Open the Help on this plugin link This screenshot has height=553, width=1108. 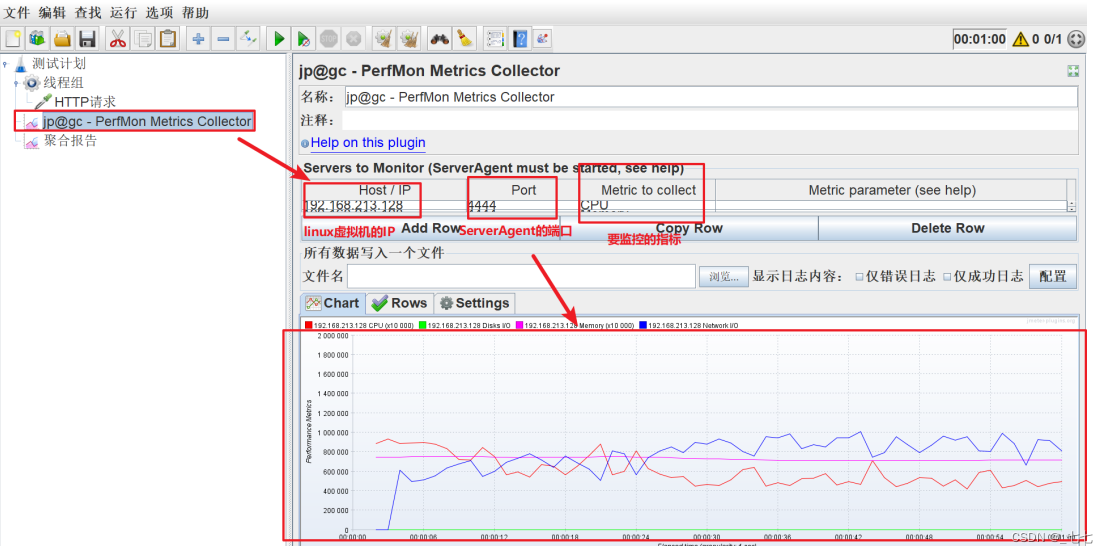click(x=368, y=143)
